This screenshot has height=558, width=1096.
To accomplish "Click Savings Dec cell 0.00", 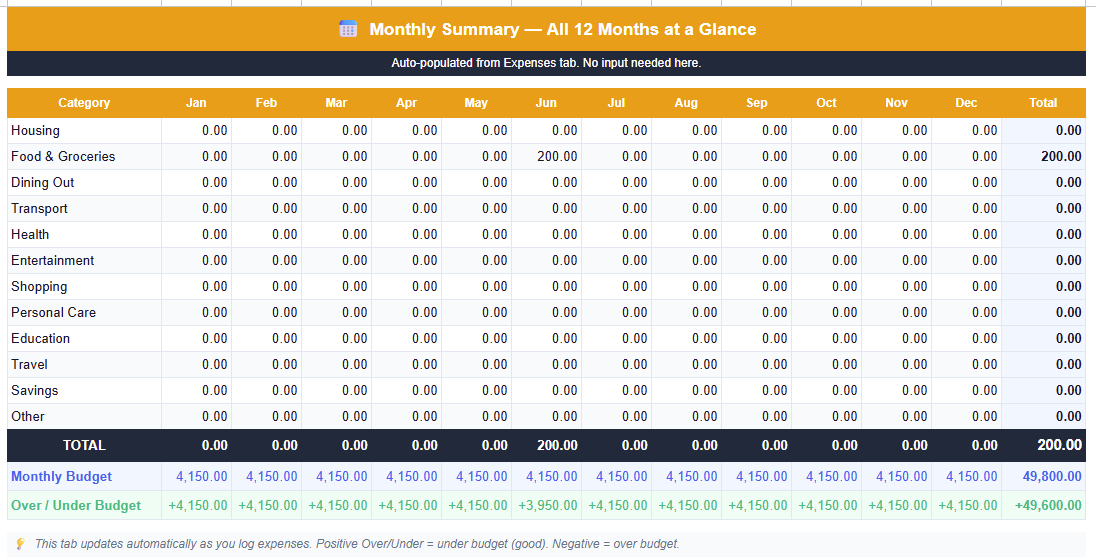I will (967, 390).
